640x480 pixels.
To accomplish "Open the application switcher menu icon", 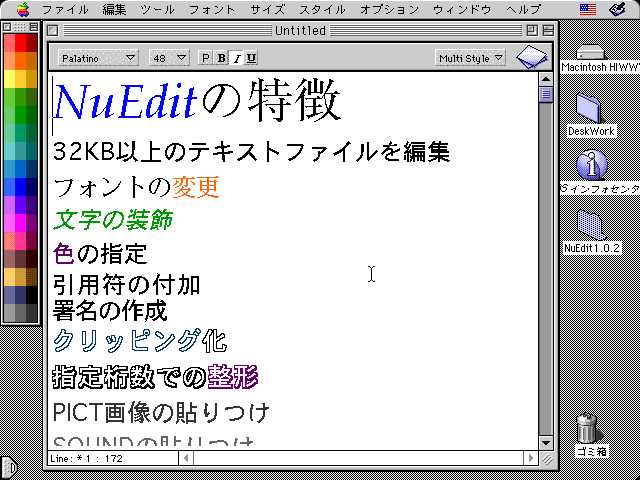I will 617,9.
